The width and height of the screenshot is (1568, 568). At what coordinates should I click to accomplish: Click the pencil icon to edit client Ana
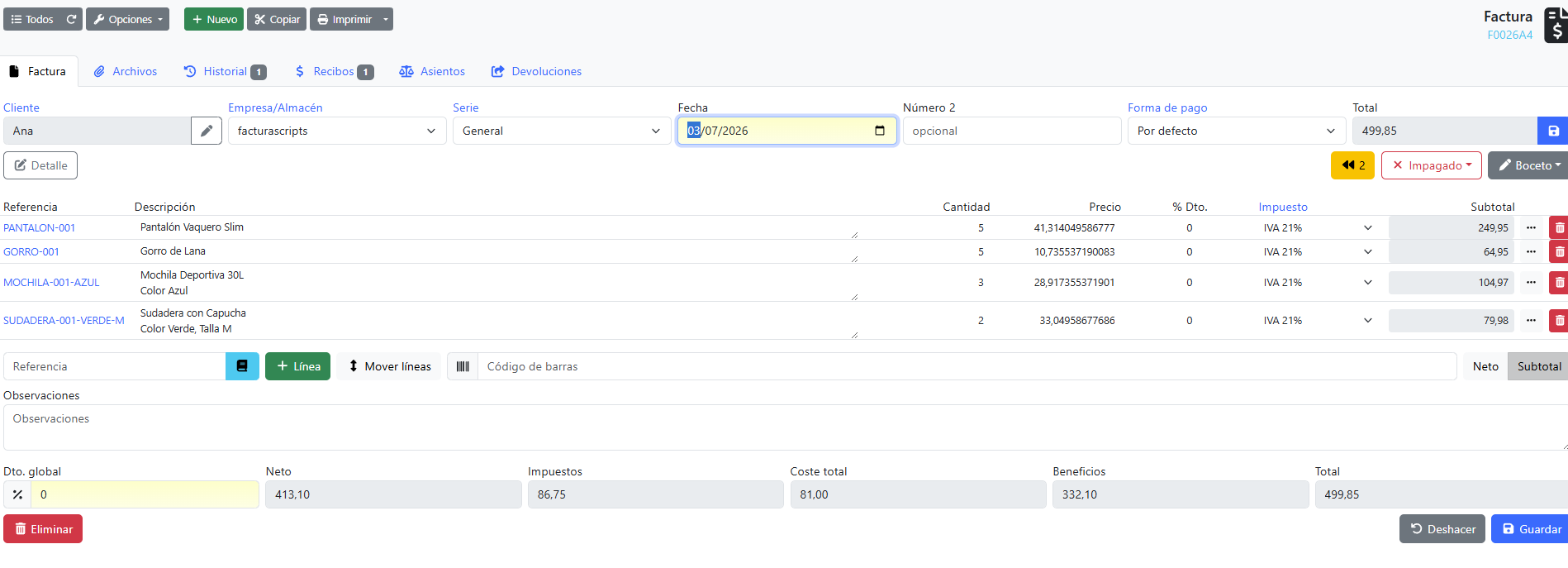207,131
